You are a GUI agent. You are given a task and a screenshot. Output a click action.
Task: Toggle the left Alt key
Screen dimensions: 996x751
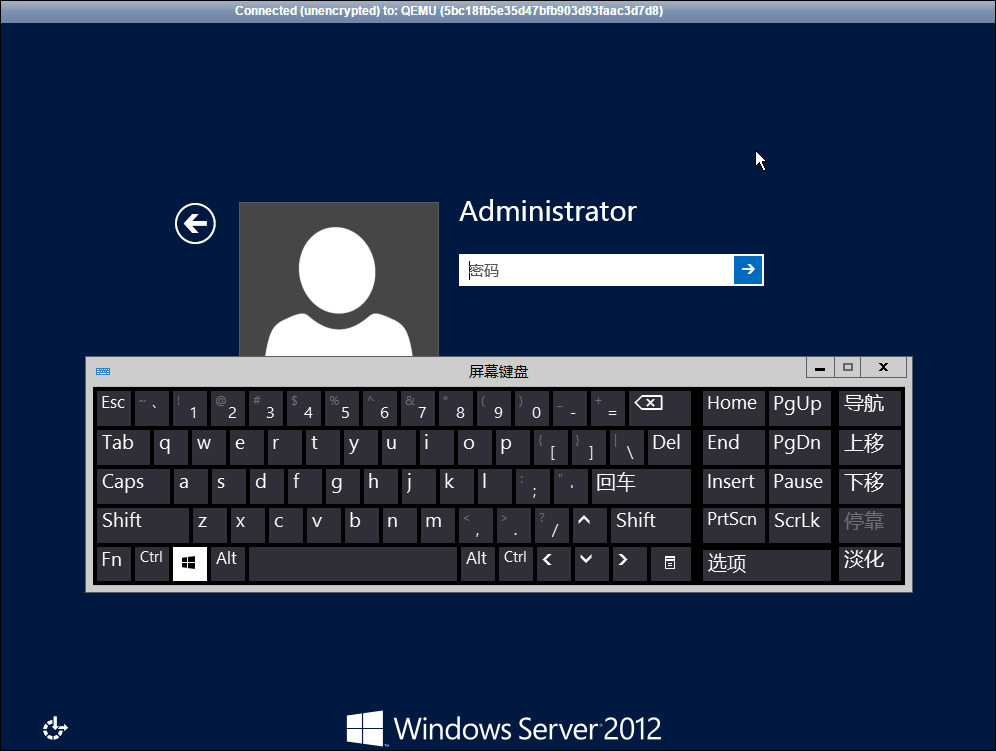click(228, 564)
